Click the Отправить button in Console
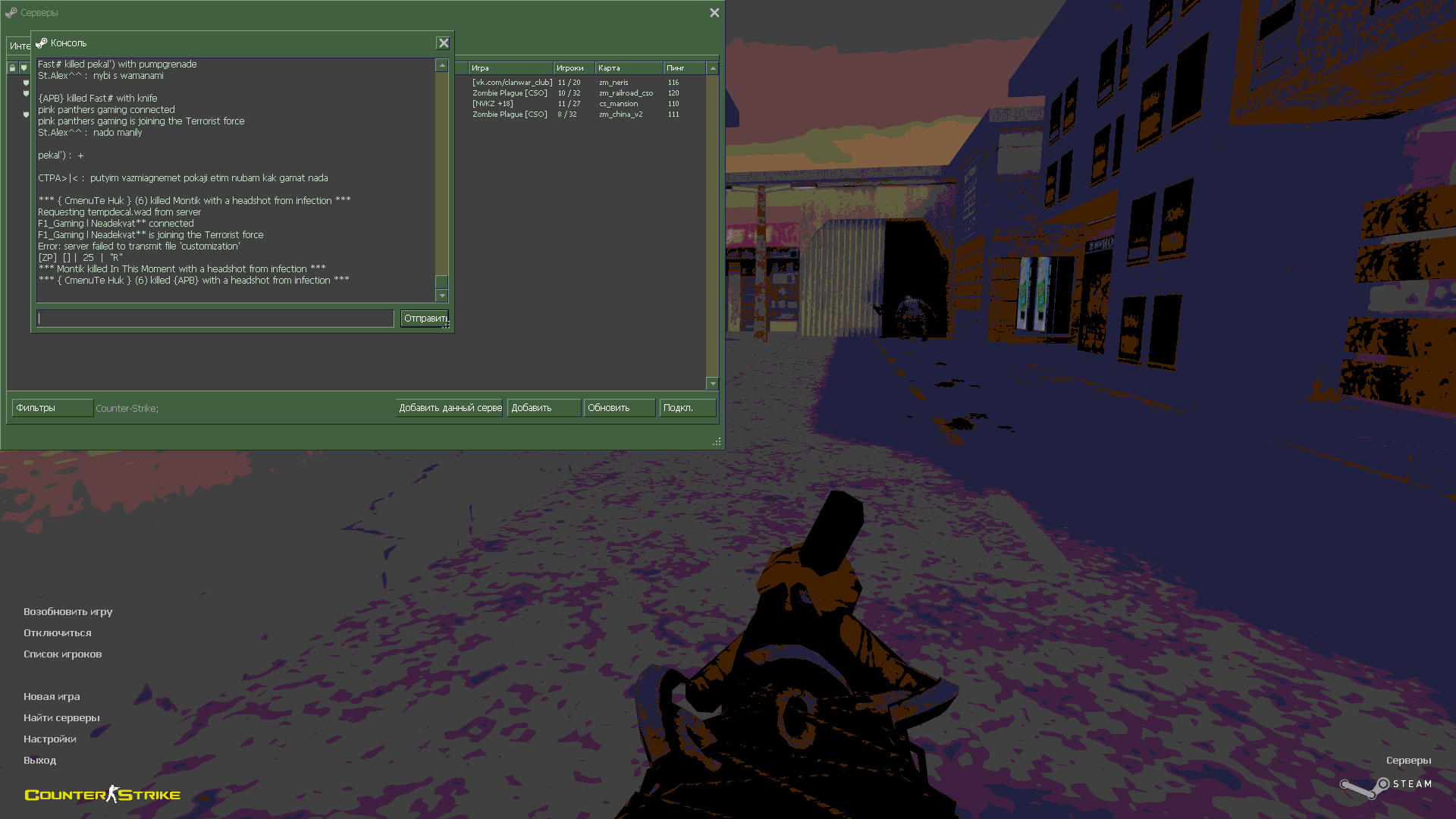Screen dimensions: 1456x819 pos(425,318)
